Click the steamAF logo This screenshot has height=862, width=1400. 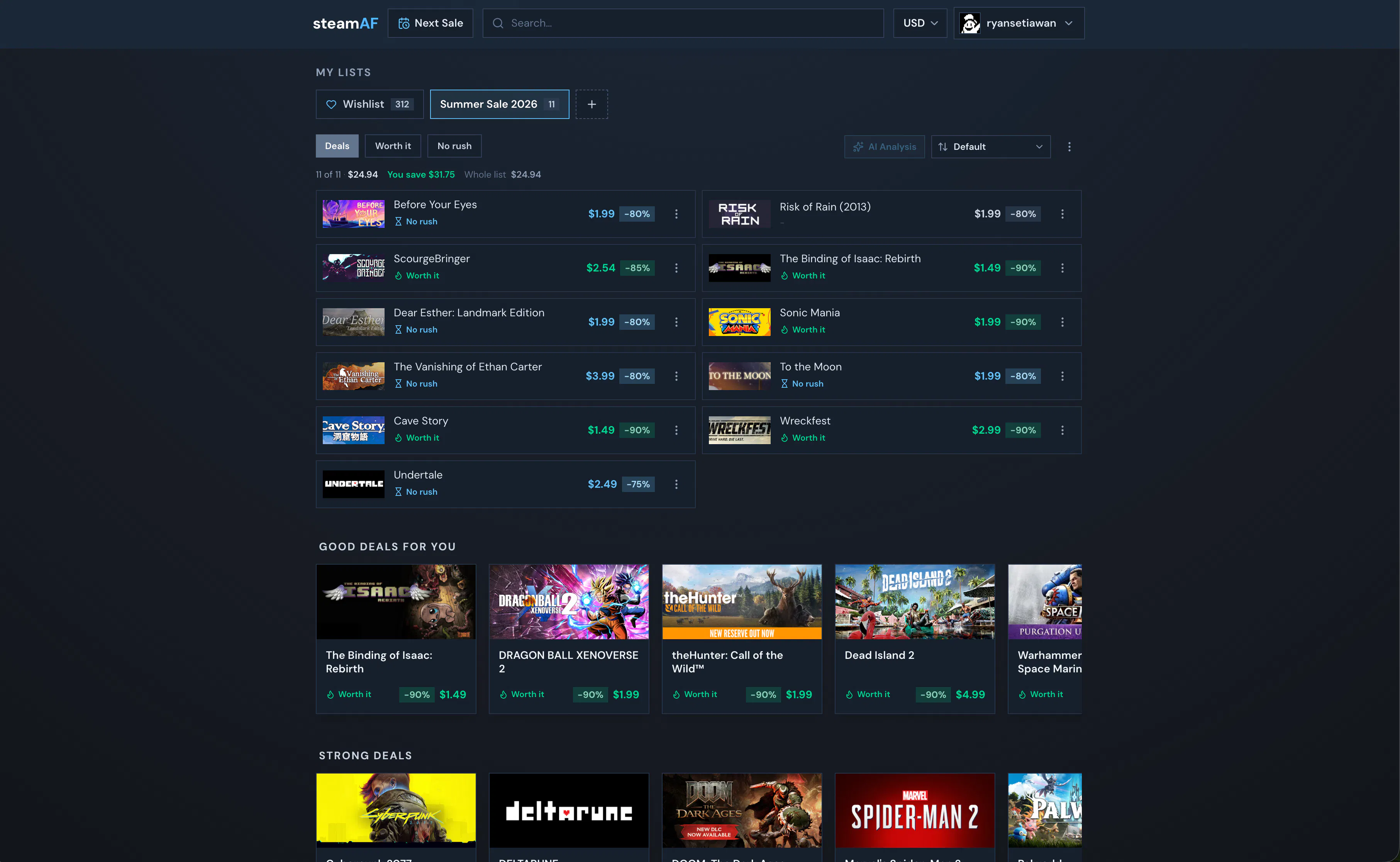pyautogui.click(x=345, y=24)
